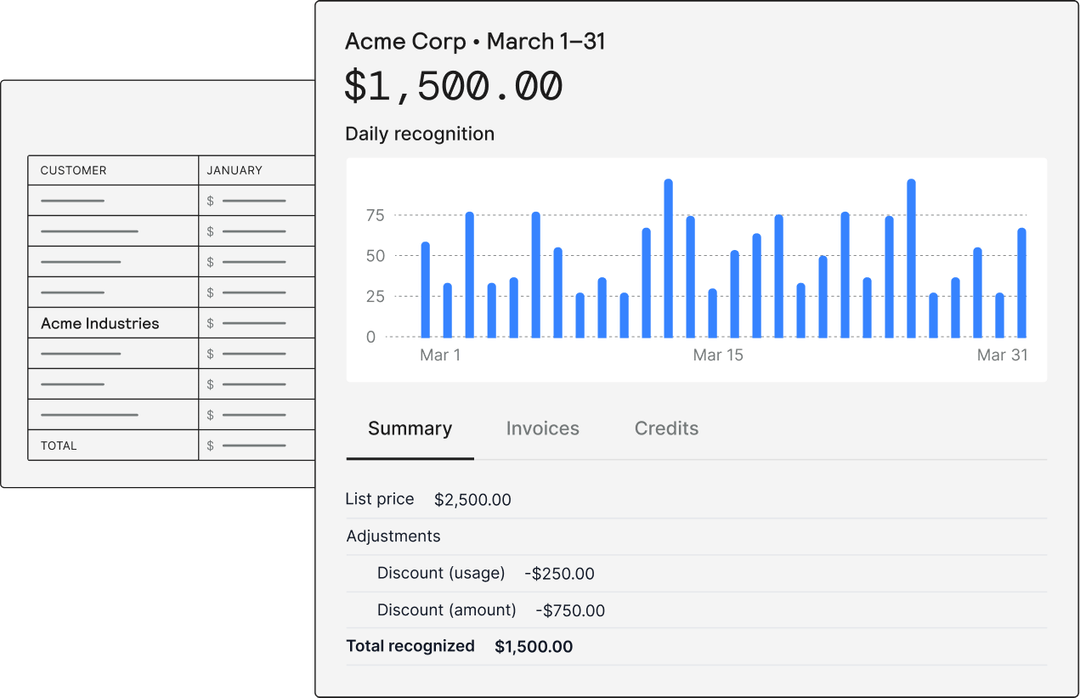This screenshot has width=1080, height=698.
Task: Expand the Adjustments section
Action: pos(393,536)
